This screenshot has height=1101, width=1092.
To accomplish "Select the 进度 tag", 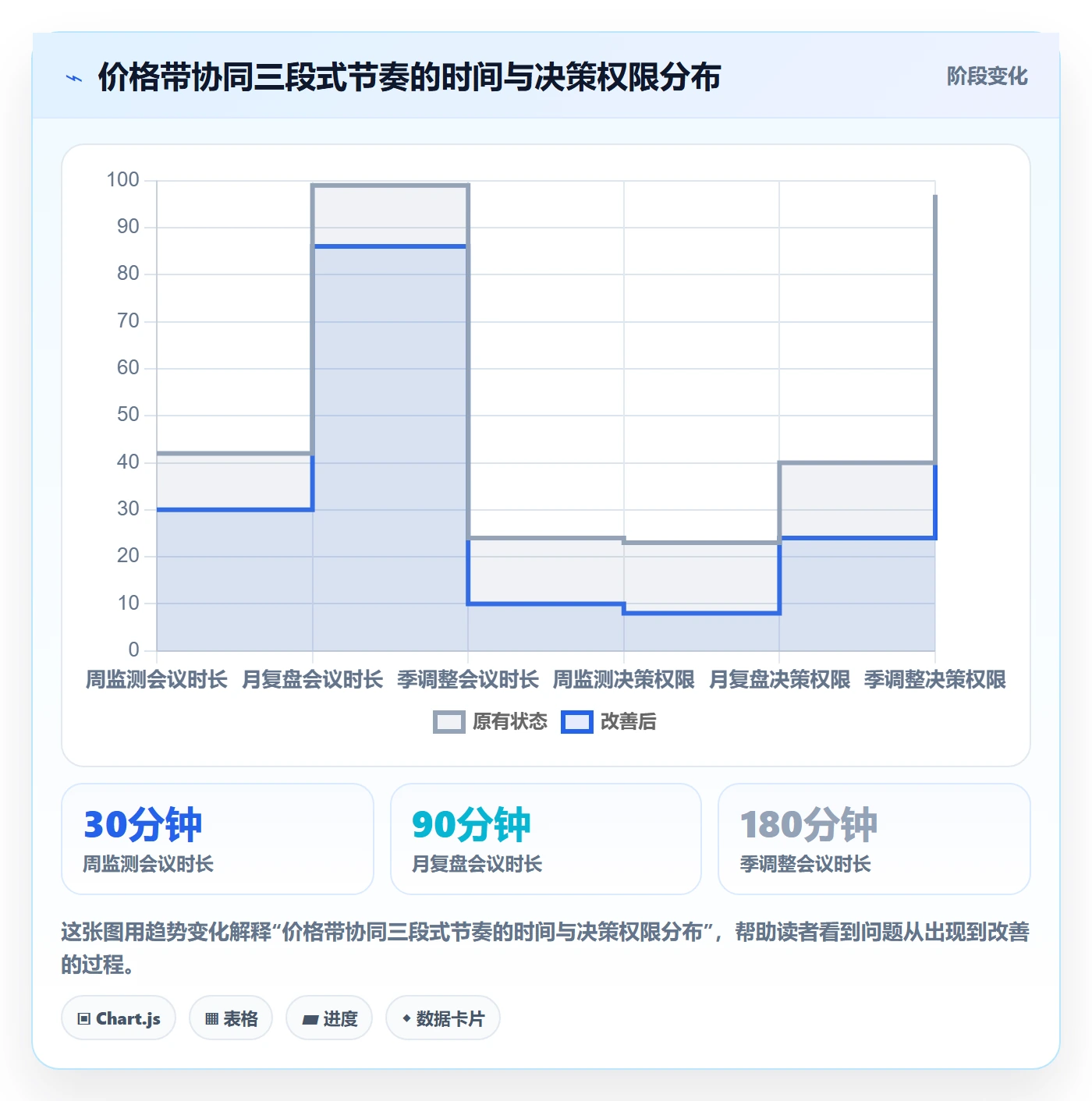I will pyautogui.click(x=329, y=1018).
